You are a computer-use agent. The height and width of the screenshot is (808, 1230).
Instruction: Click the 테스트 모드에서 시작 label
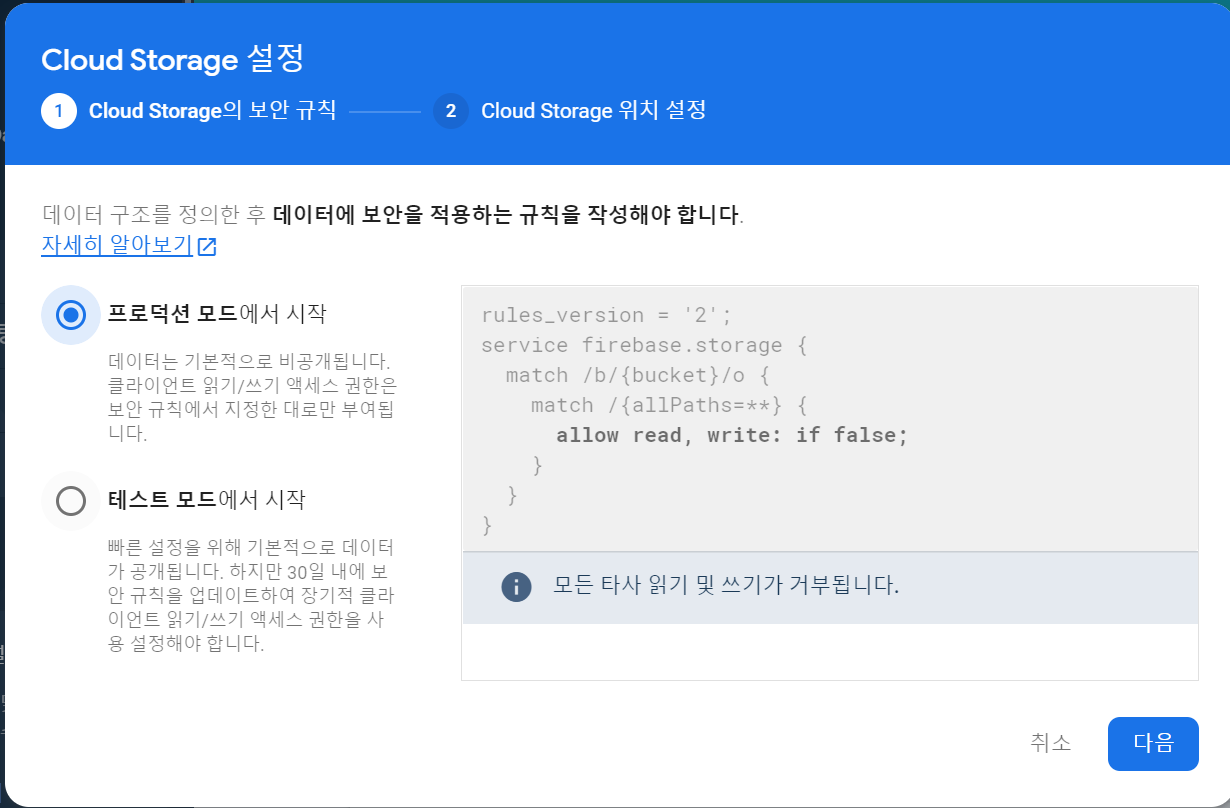[207, 499]
